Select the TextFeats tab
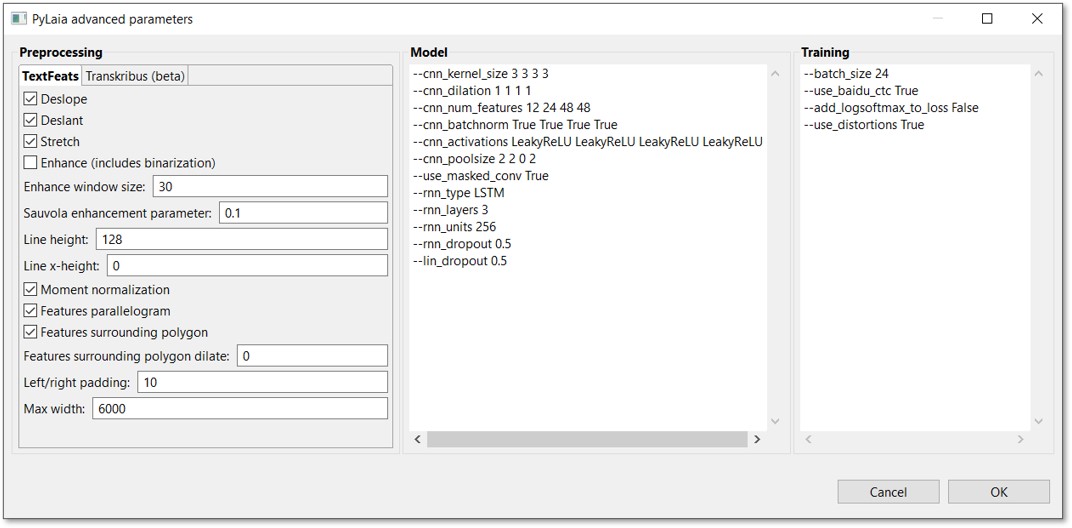The image size is (1072, 528). click(x=50, y=76)
